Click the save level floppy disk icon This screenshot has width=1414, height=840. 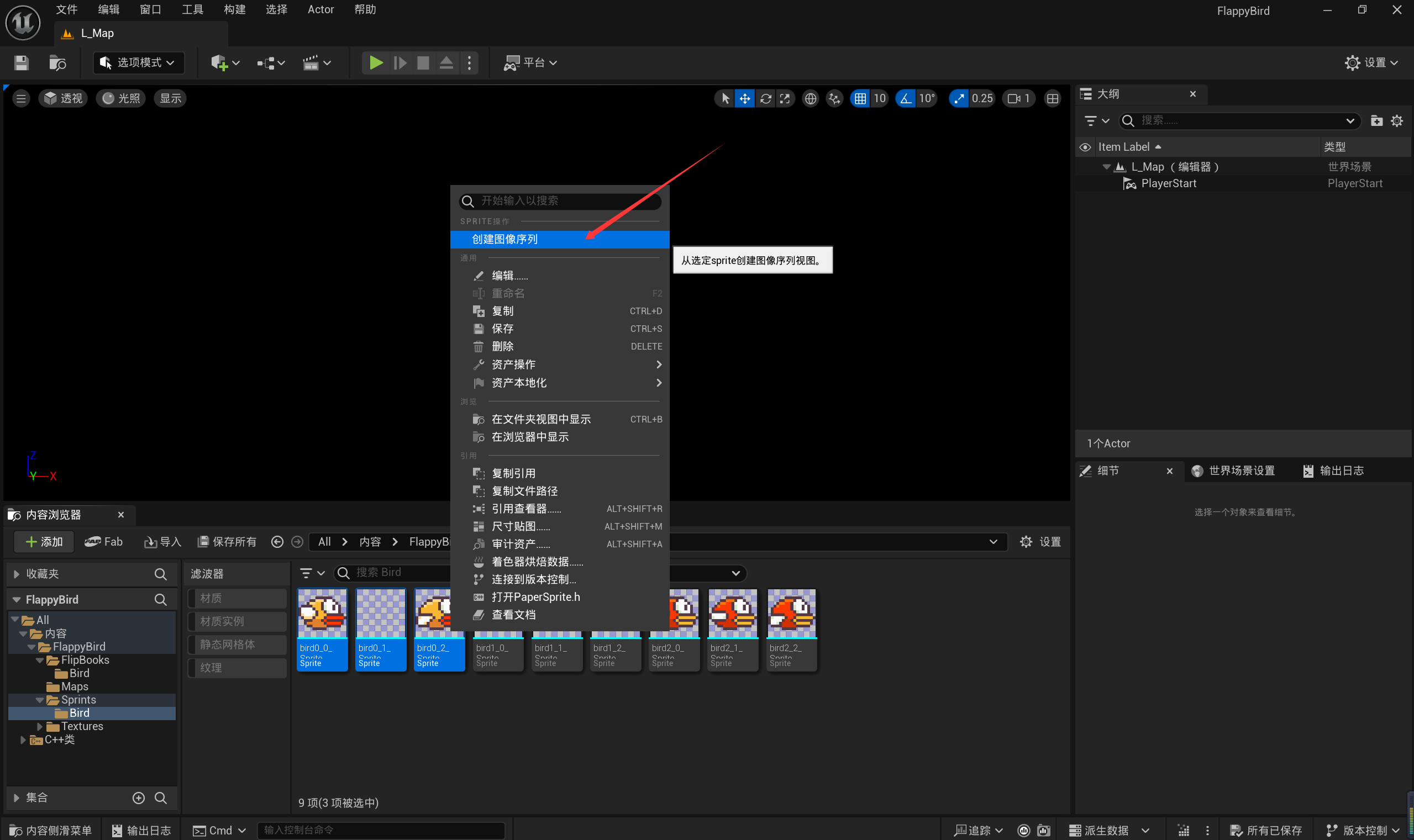21,62
